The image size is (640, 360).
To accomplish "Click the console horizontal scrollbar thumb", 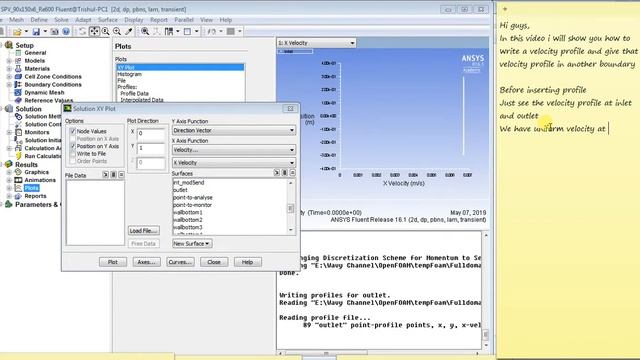I will (x=326, y=353).
